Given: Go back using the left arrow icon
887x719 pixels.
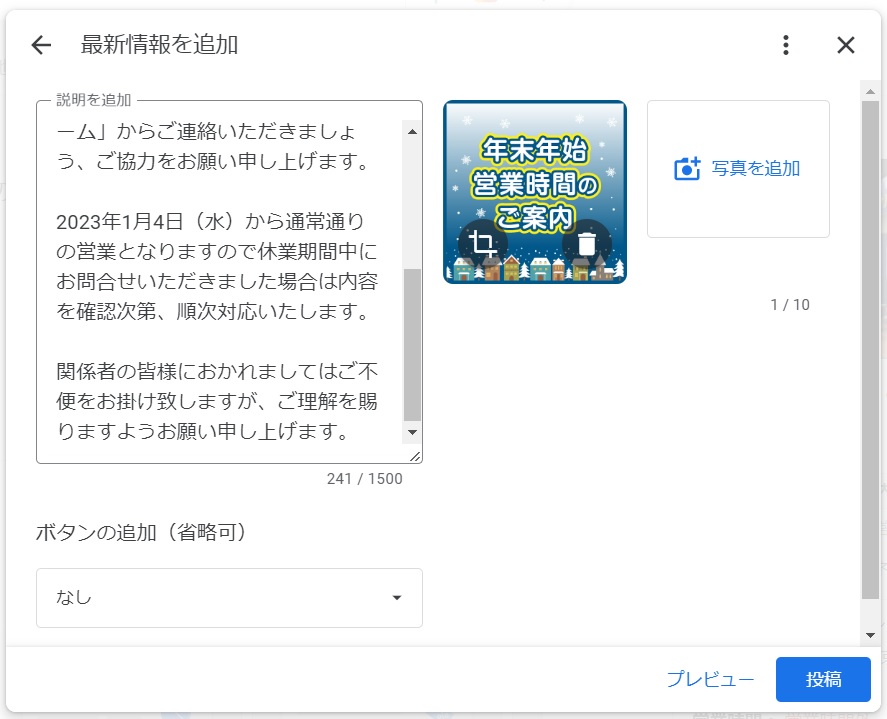Looking at the screenshot, I should [x=41, y=45].
